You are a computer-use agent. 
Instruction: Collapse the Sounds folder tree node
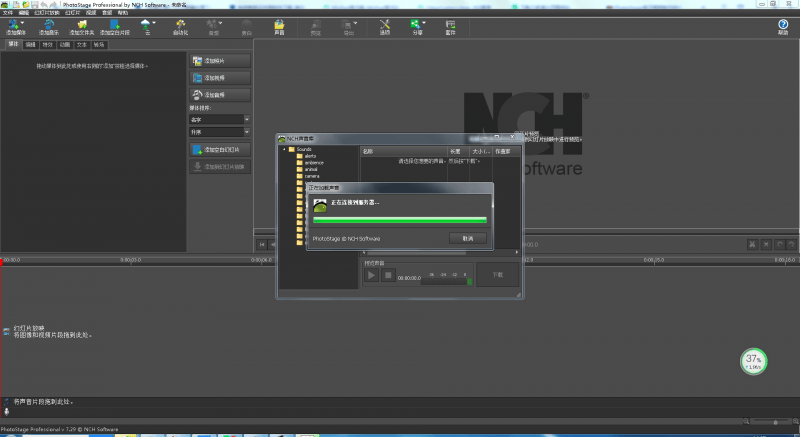[285, 149]
